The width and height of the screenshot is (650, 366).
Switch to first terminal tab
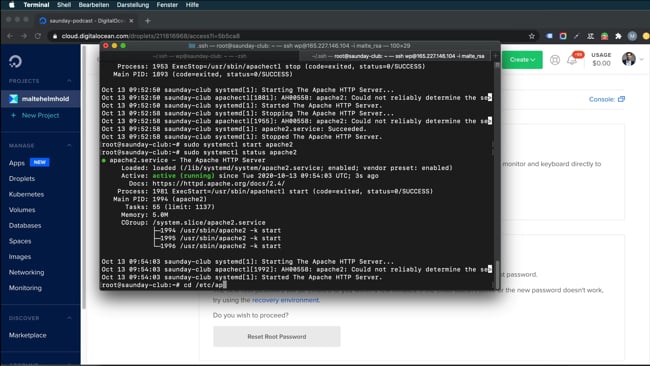199,56
